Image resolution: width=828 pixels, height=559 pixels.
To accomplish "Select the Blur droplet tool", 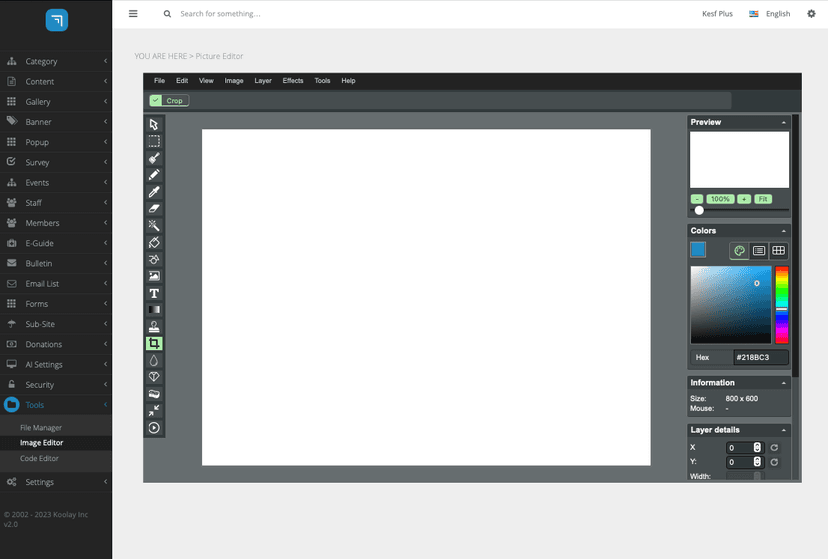I will 154,361.
